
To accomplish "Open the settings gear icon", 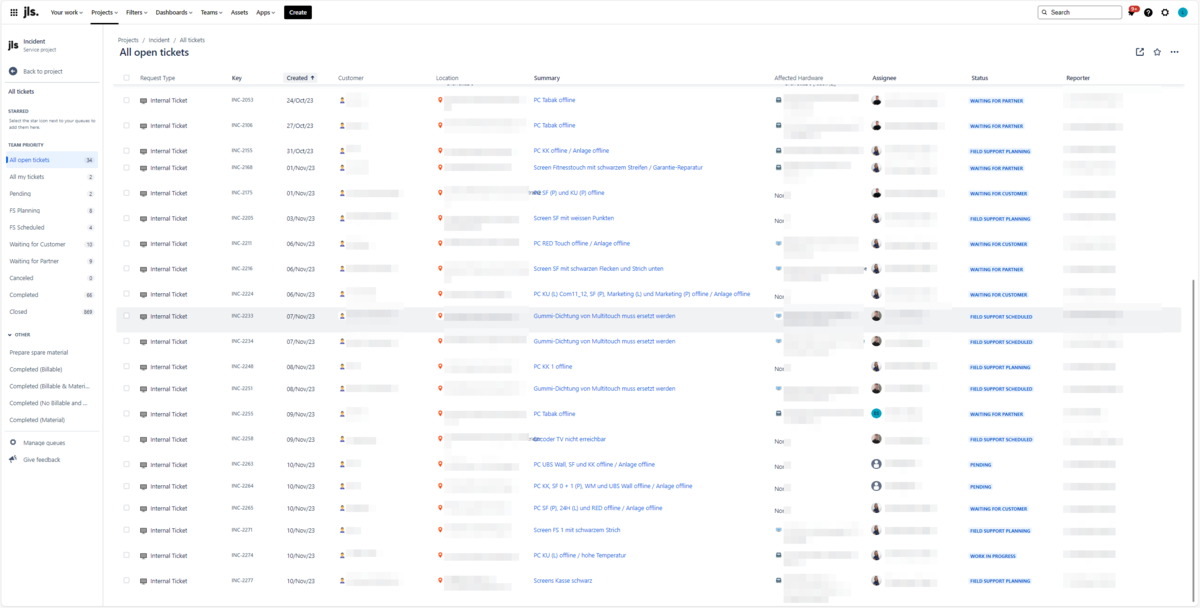I will pyautogui.click(x=1165, y=13).
